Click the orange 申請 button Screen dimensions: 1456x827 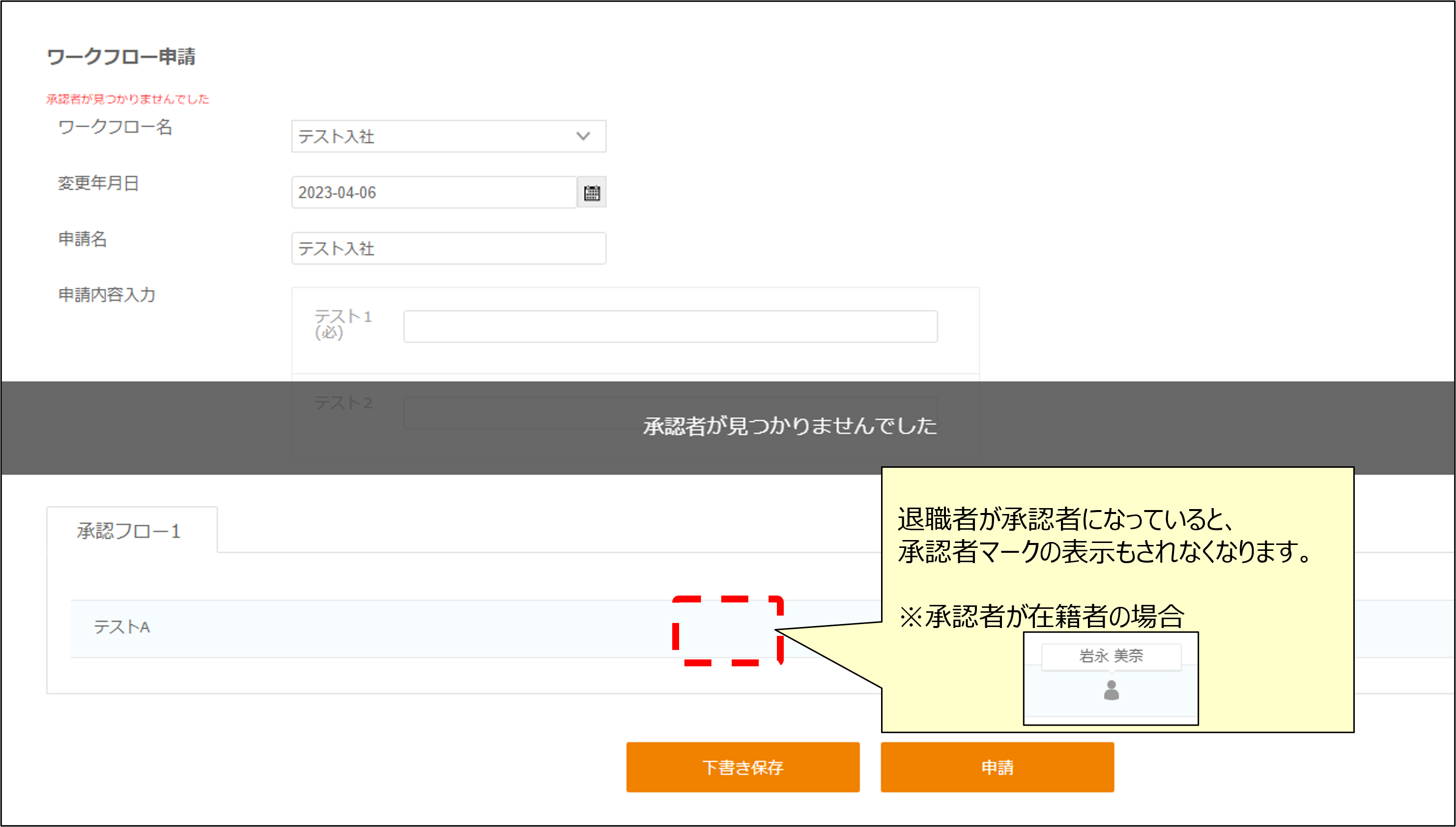pos(997,767)
